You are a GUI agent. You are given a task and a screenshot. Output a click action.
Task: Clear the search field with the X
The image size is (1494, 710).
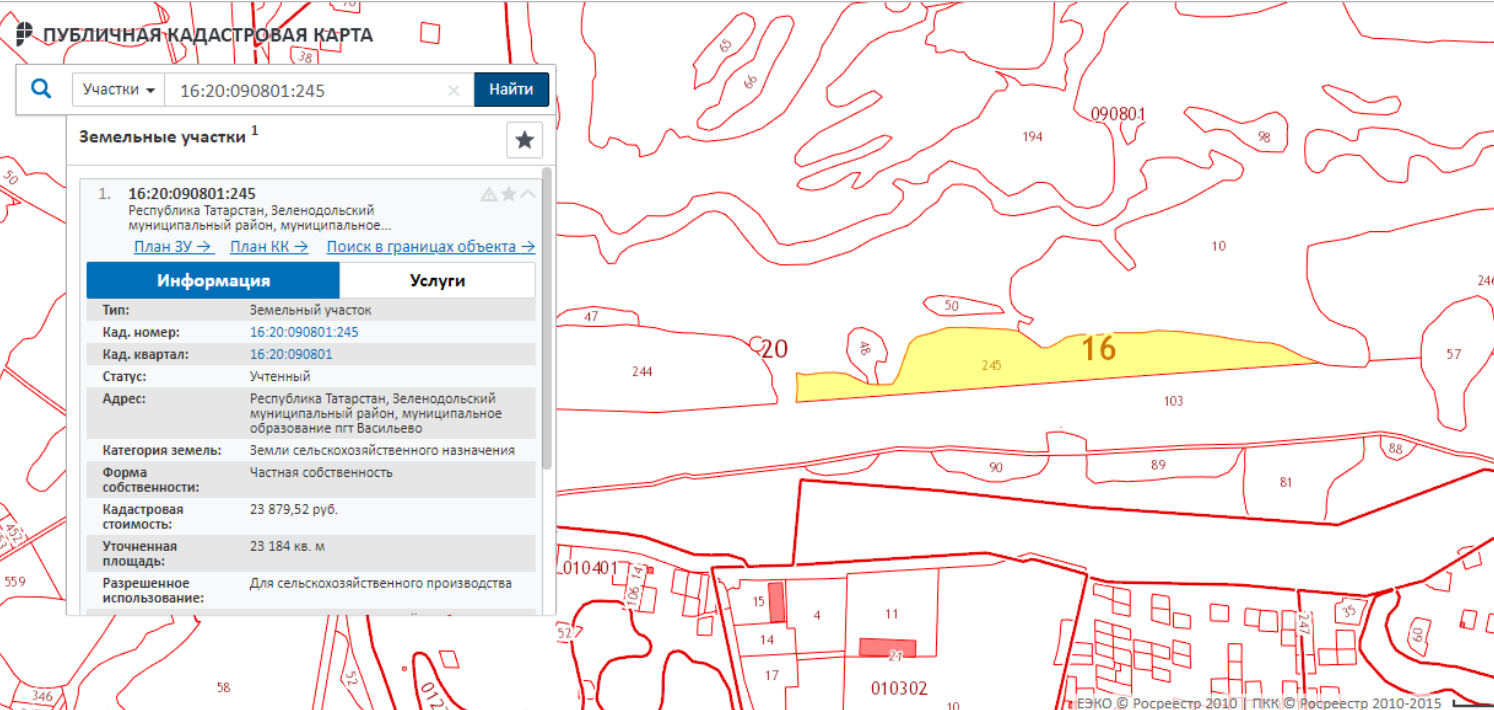point(453,90)
